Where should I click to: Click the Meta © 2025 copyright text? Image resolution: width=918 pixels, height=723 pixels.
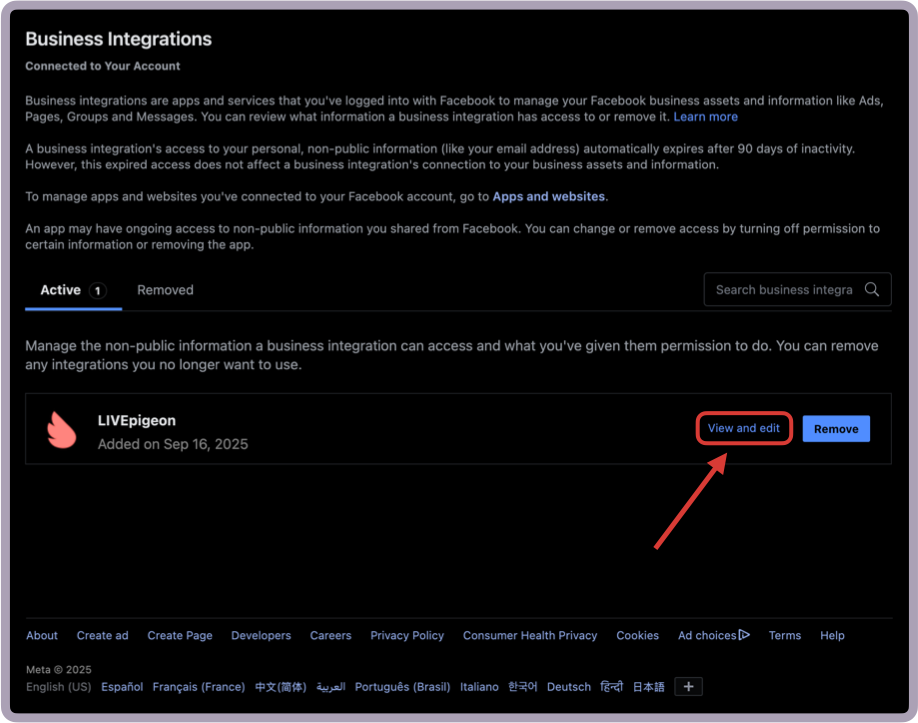point(59,669)
